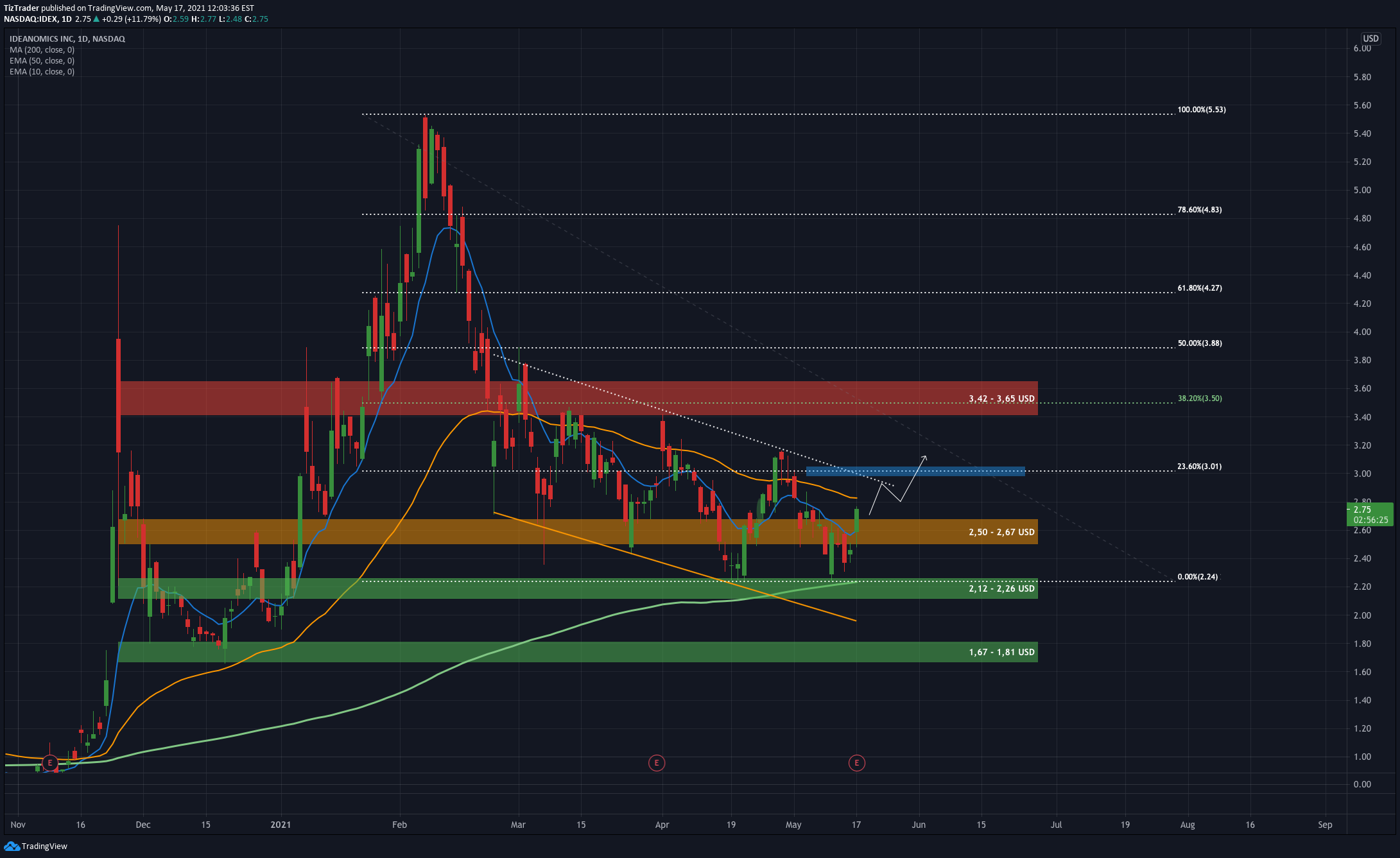The height and width of the screenshot is (858, 1400).
Task: Click the IDEANOMICS INC, 1D, NASDAQ title
Action: click(67, 39)
